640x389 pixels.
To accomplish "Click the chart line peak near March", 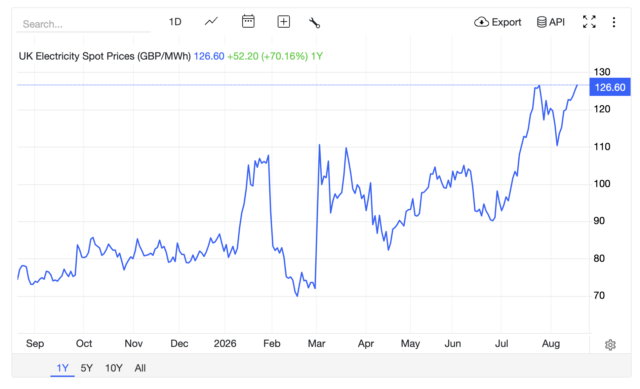I will point(320,145).
